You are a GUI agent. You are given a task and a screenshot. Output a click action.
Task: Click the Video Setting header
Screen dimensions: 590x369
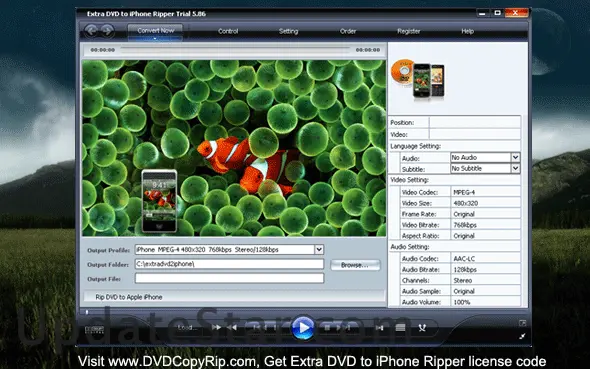409,180
